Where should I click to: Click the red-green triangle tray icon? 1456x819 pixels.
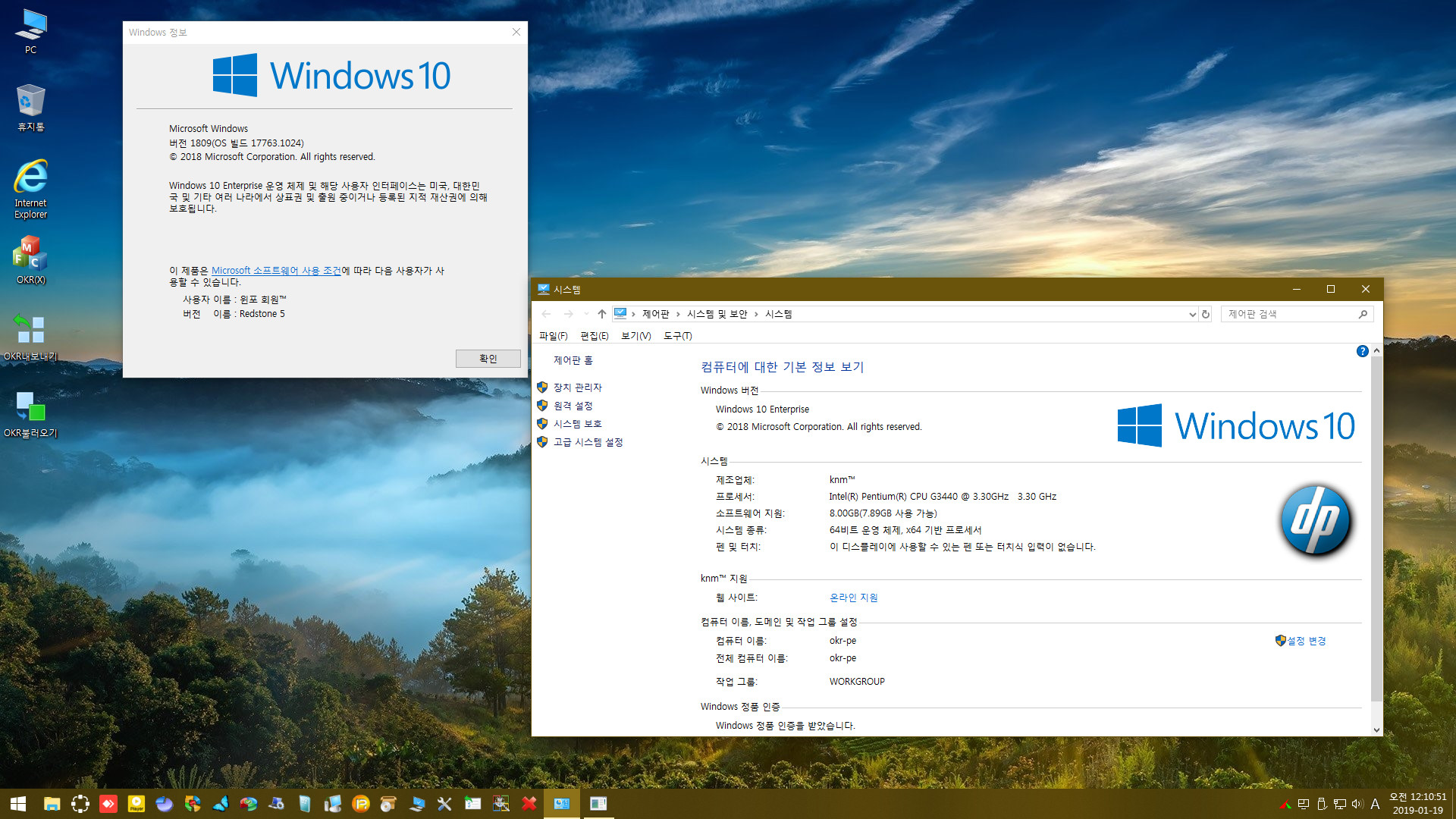(1285, 804)
